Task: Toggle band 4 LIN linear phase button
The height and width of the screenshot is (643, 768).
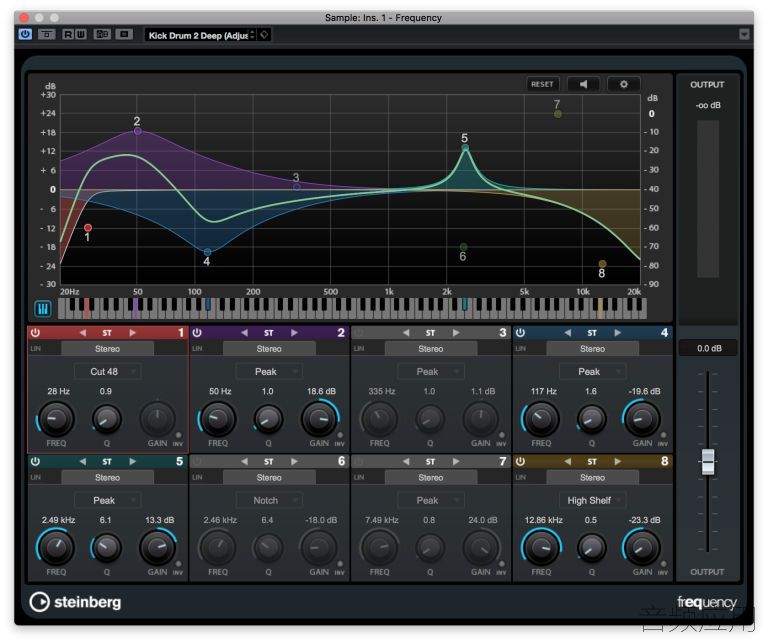Action: [521, 349]
